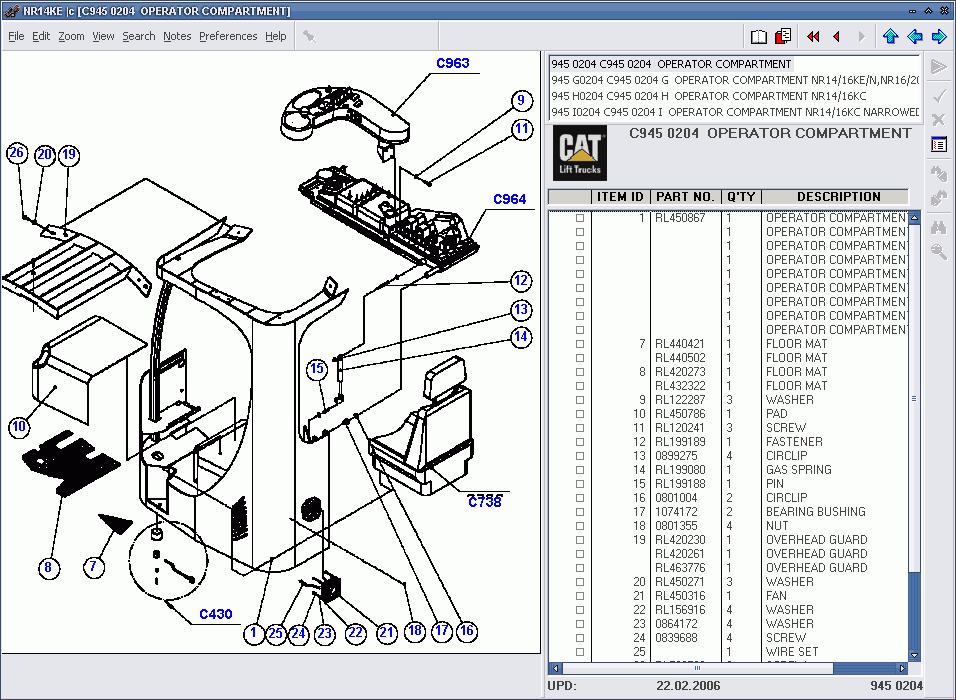Follow the C963 callout link in diagram

pyautogui.click(x=452, y=63)
